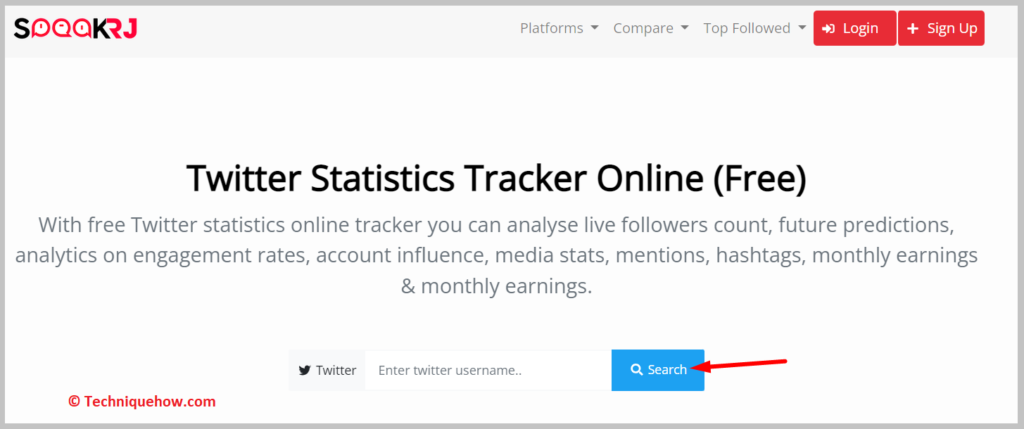
Task: Click the Twitter bird icon
Action: click(x=304, y=370)
